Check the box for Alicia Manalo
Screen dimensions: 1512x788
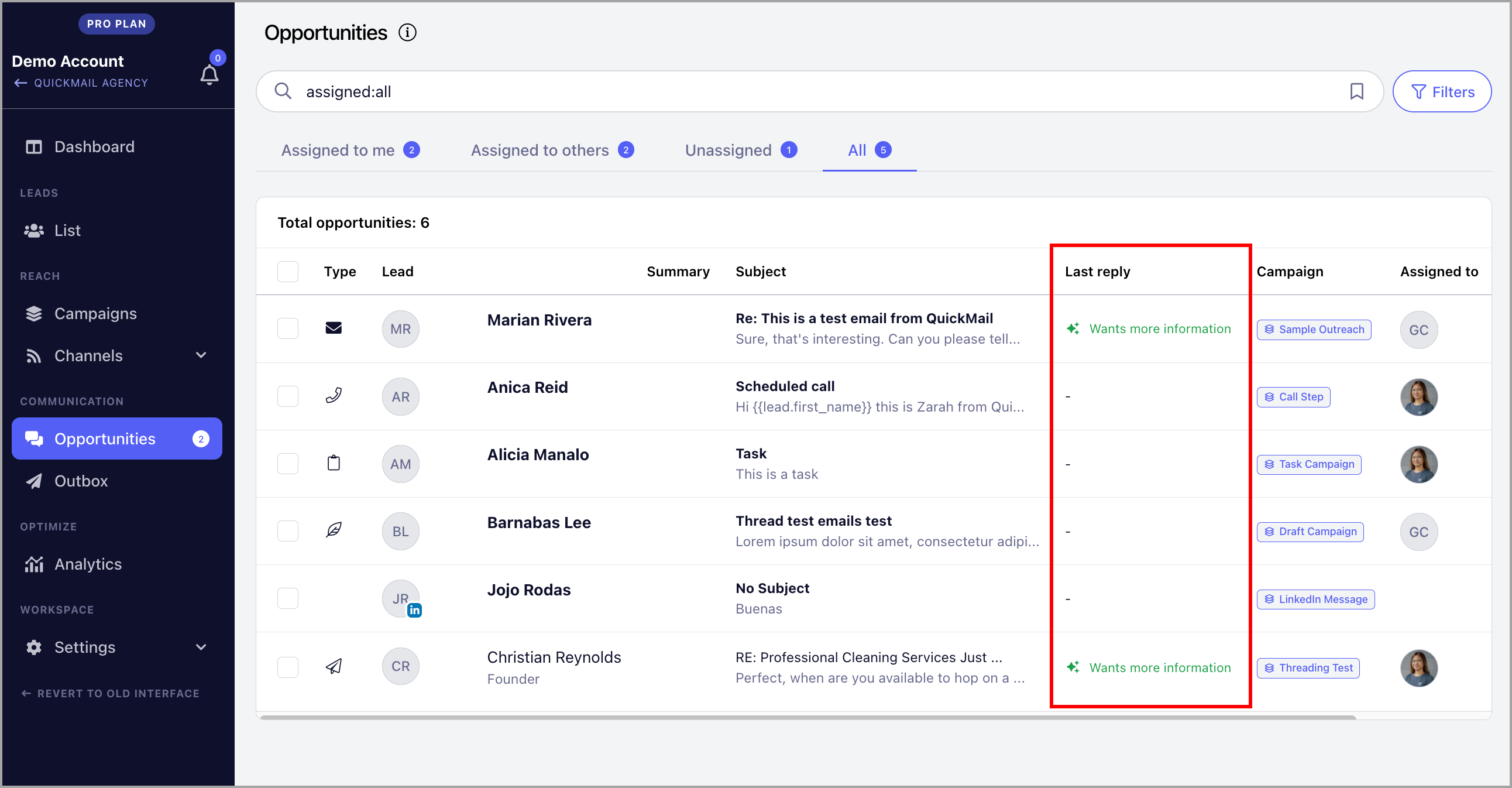pos(288,464)
